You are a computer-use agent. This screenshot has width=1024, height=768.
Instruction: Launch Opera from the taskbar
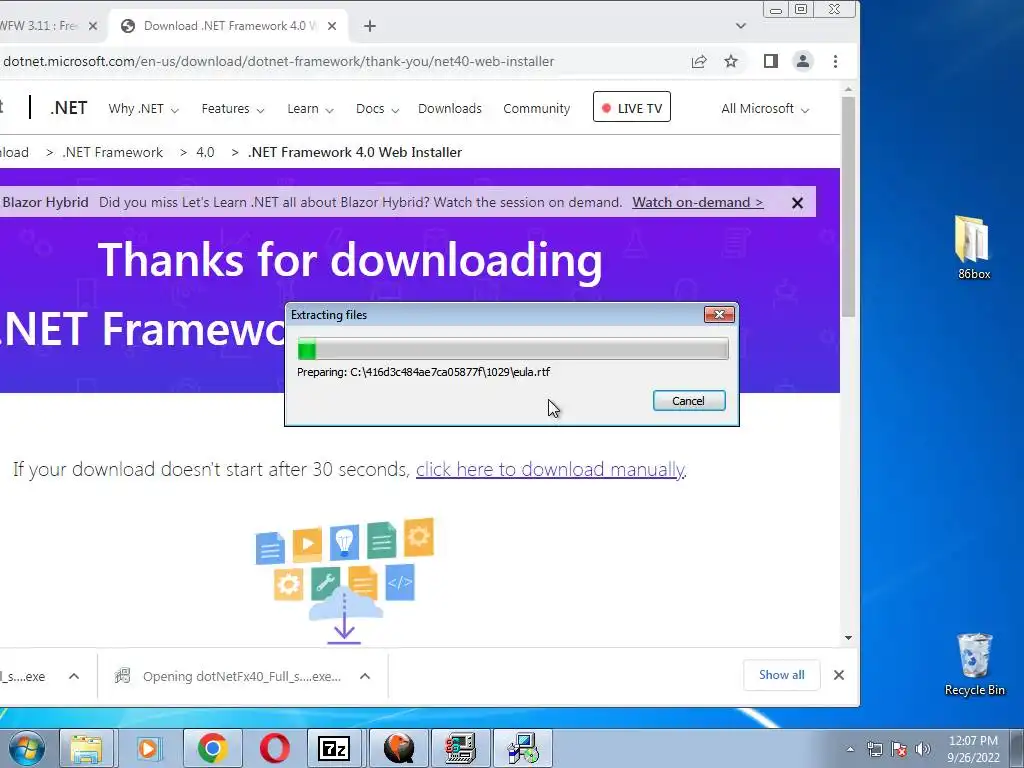275,748
